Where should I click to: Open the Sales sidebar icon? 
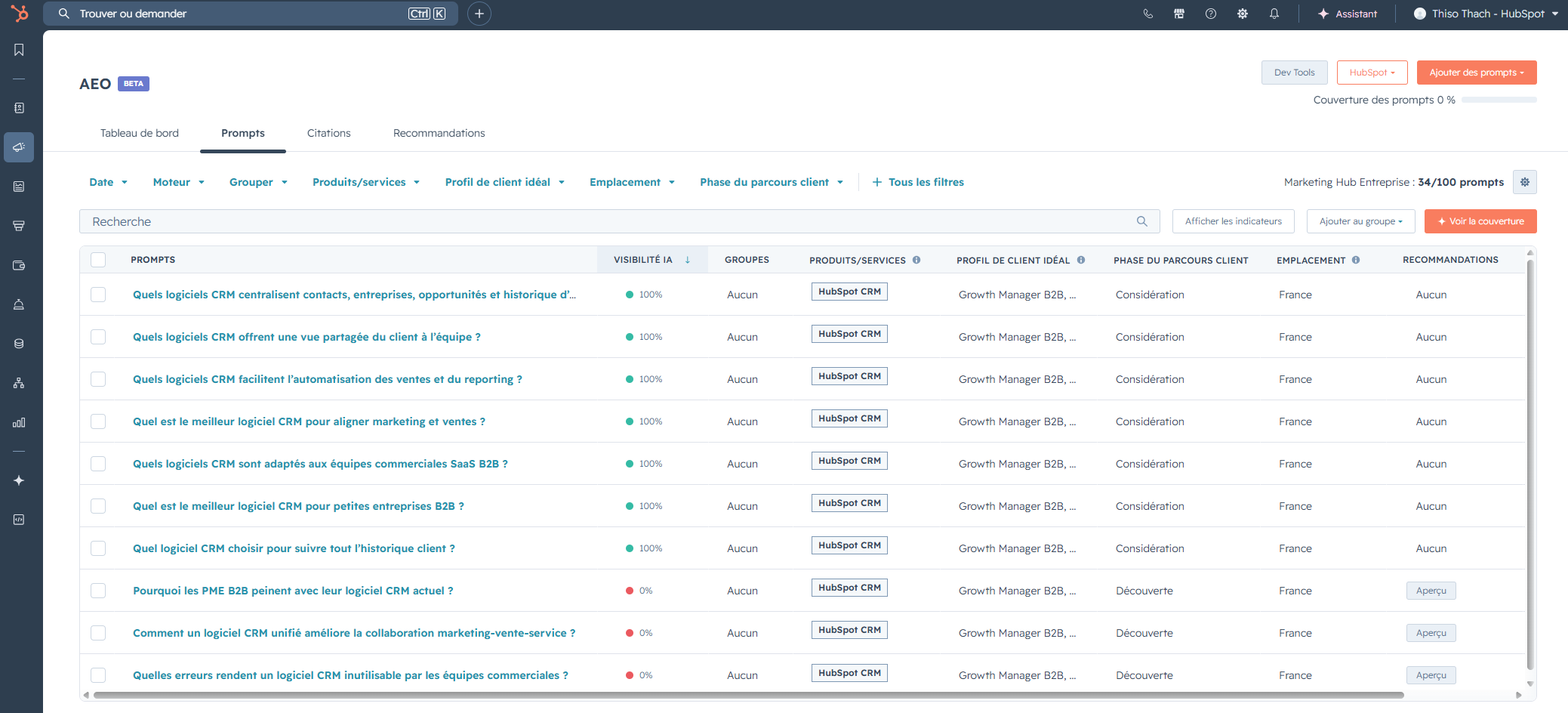(x=19, y=226)
